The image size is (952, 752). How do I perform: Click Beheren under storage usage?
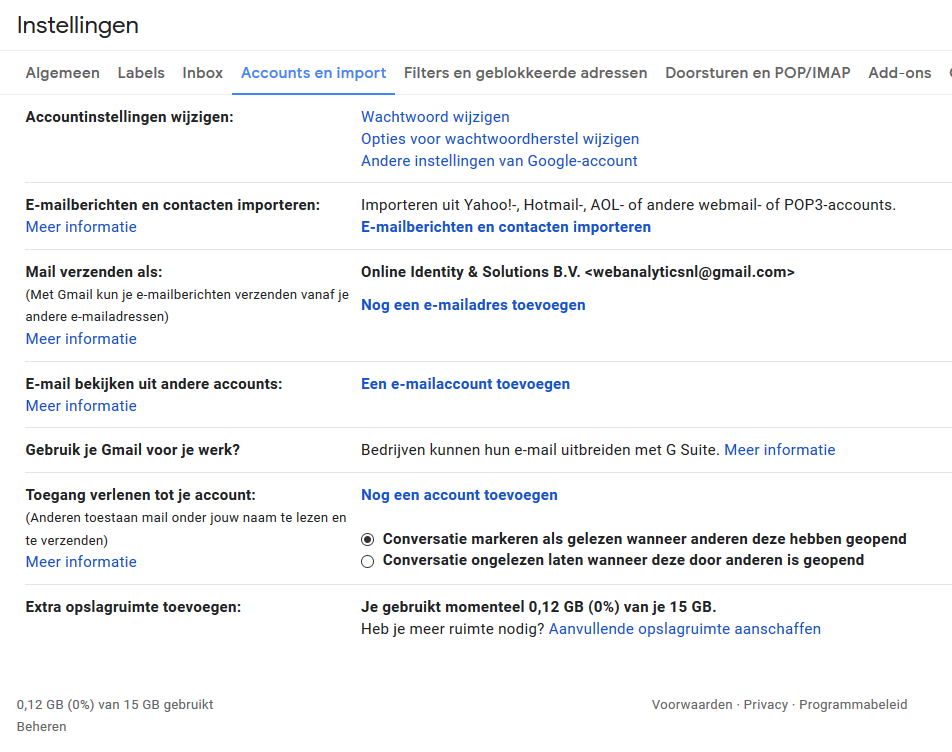41,727
